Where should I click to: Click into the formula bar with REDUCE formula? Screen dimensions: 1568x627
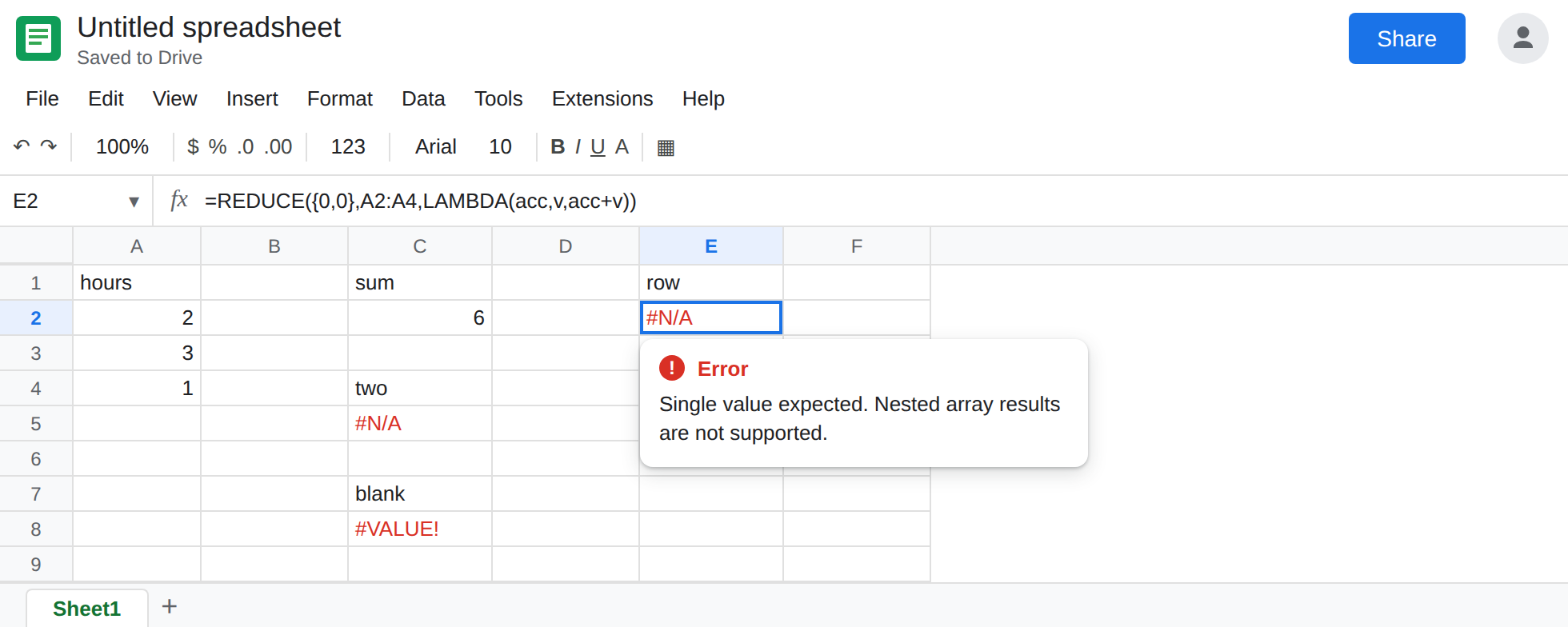click(x=880, y=201)
